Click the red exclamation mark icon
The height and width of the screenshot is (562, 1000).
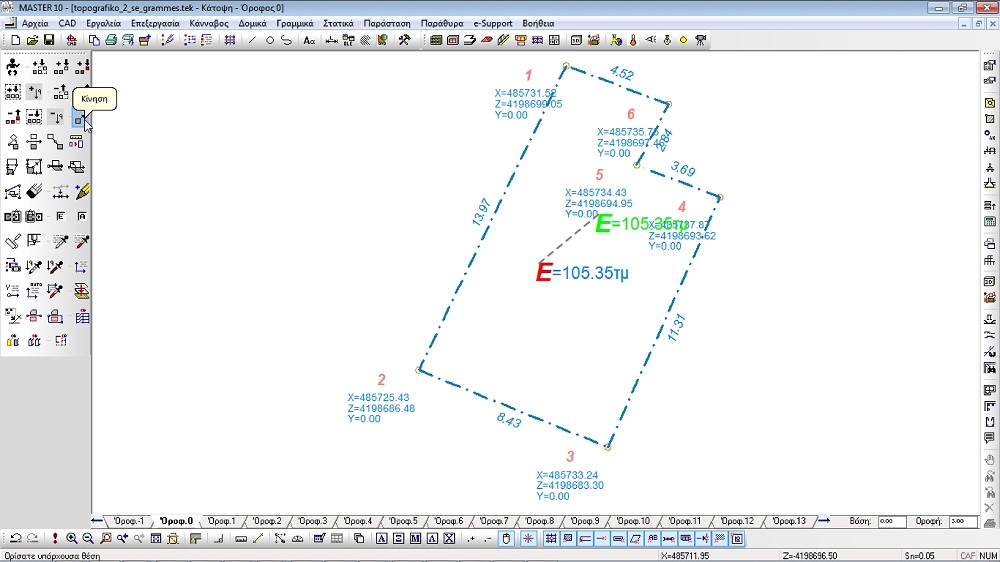[55, 538]
